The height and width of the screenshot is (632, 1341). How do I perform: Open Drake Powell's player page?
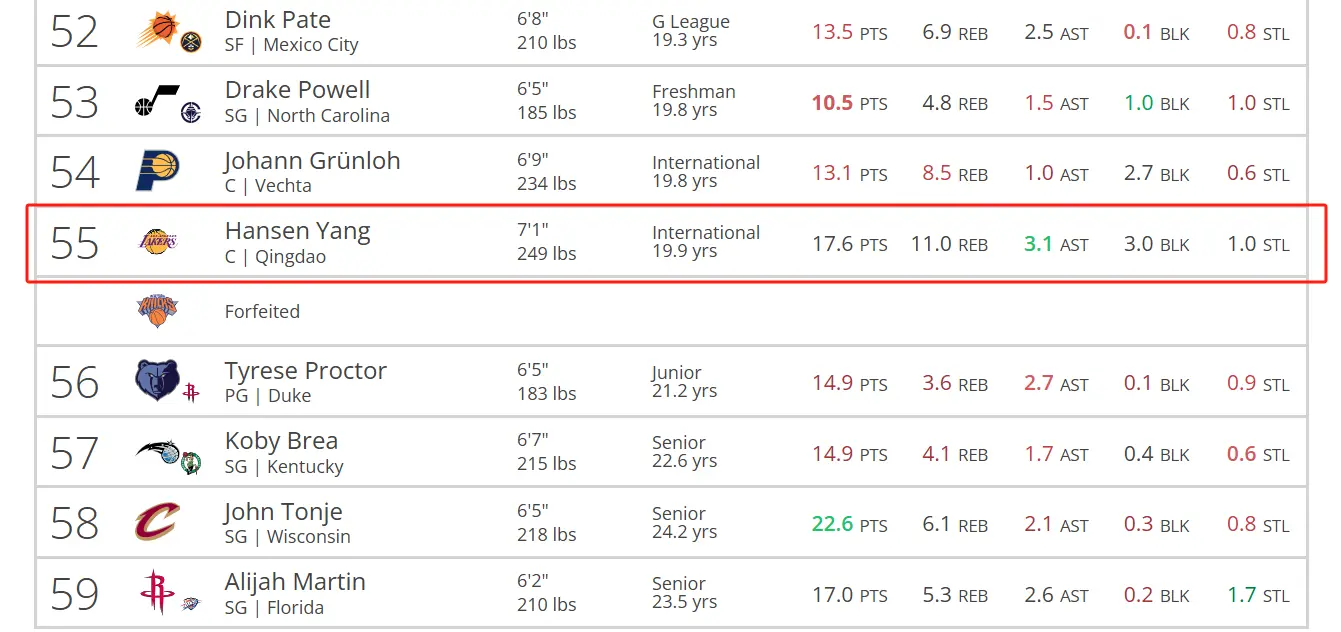click(x=298, y=89)
